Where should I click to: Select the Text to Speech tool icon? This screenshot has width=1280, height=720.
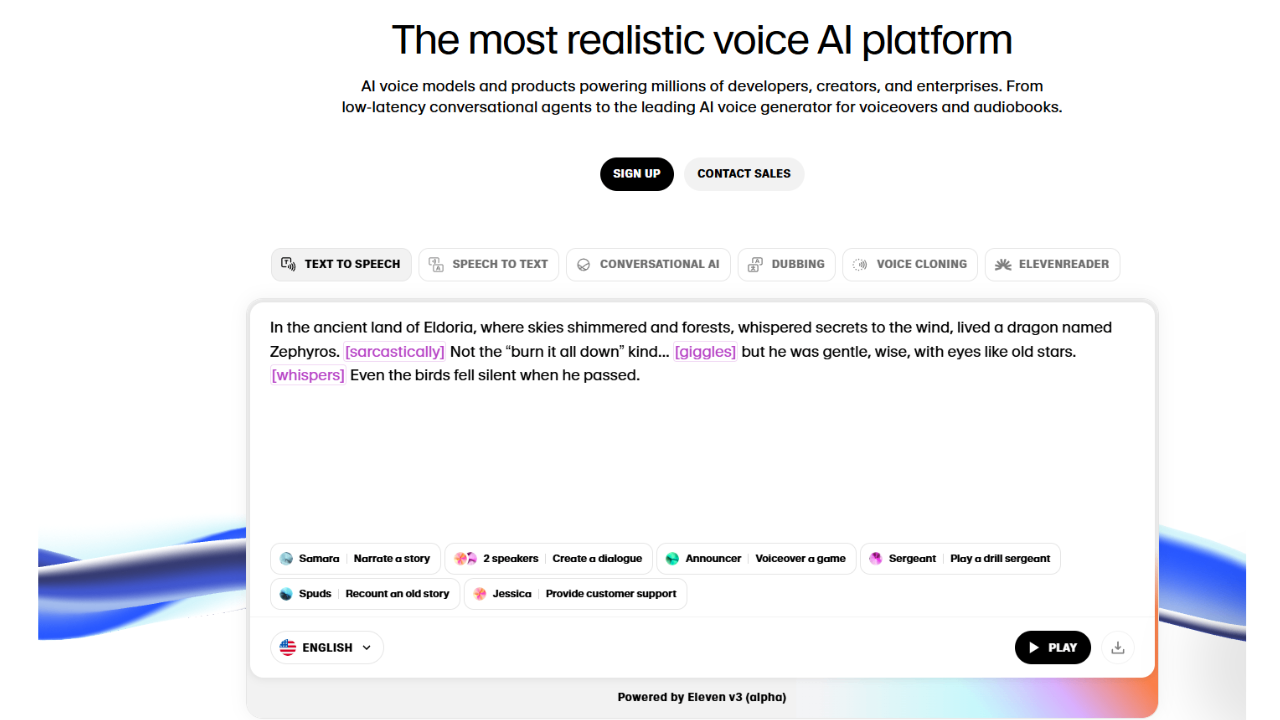(x=288, y=264)
